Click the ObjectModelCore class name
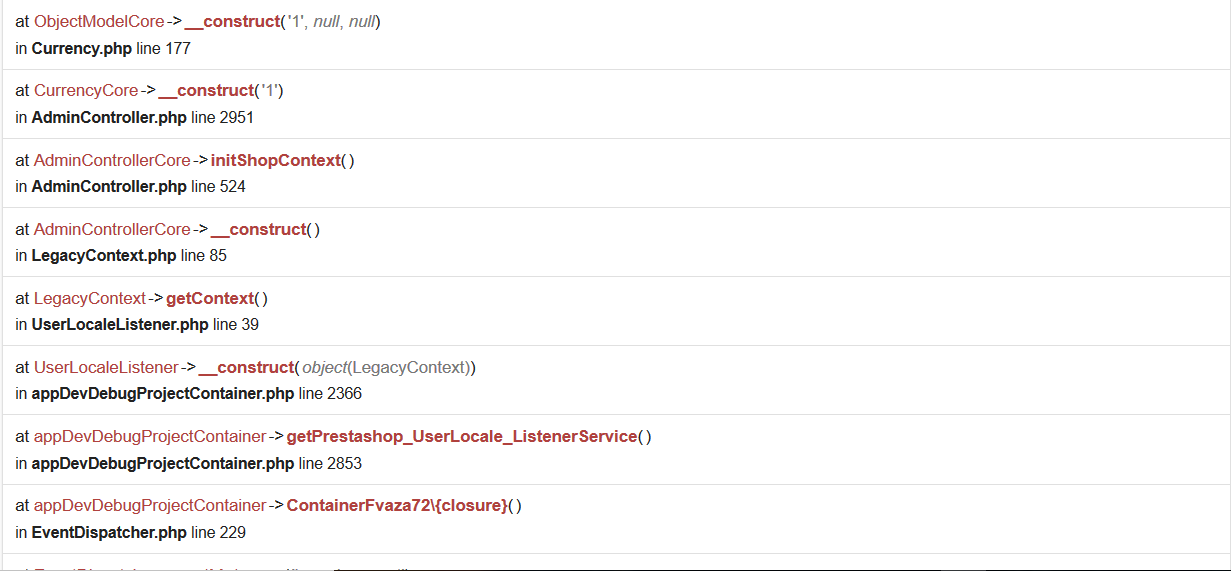Viewport: 1231px width, 571px height. tap(99, 21)
